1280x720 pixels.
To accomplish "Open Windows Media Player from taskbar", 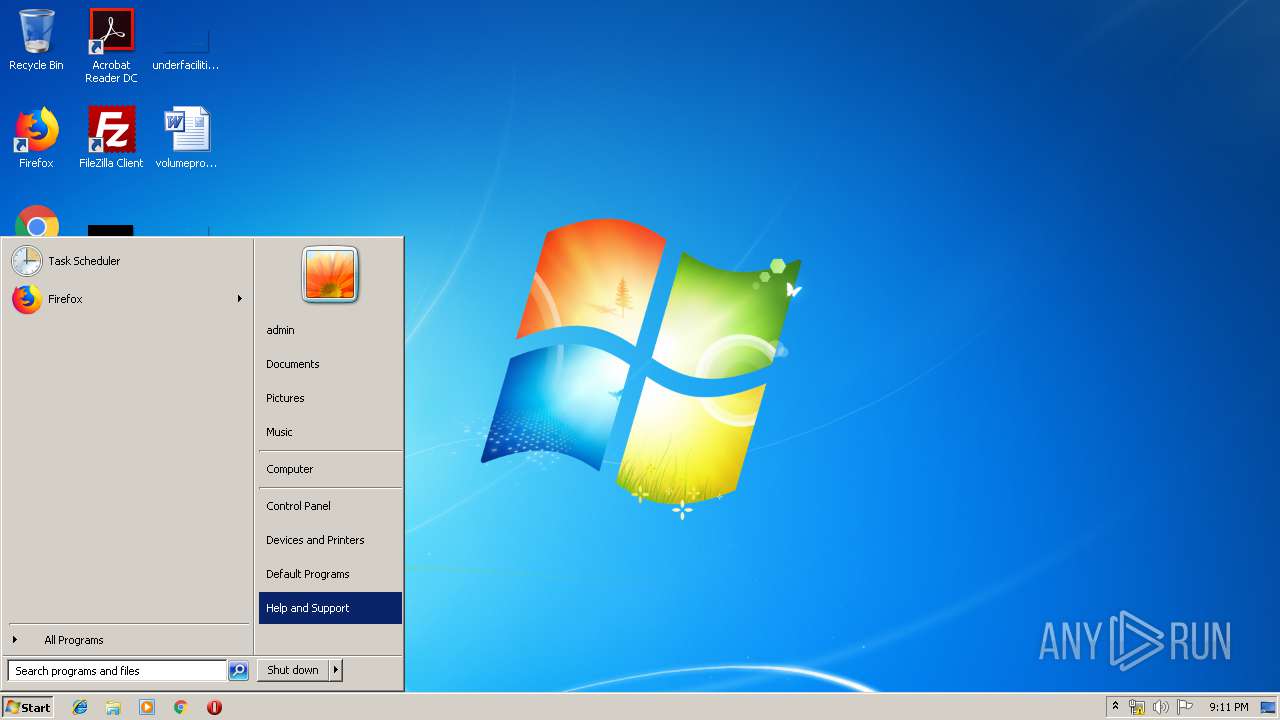I will tap(147, 707).
